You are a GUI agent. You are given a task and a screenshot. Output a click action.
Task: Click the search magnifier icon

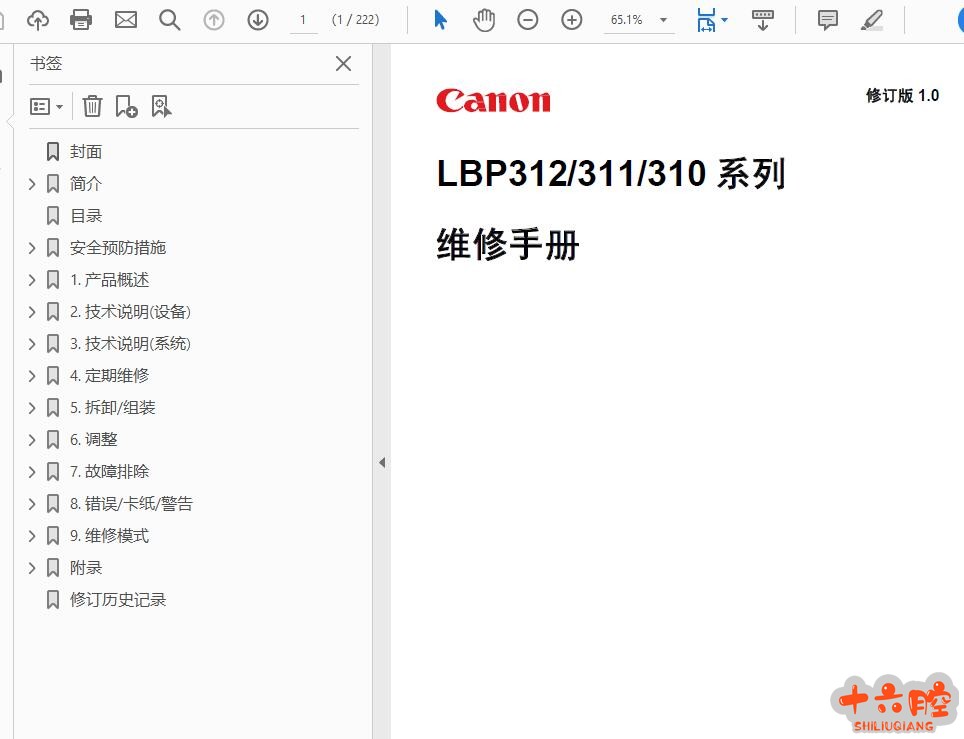(x=170, y=19)
